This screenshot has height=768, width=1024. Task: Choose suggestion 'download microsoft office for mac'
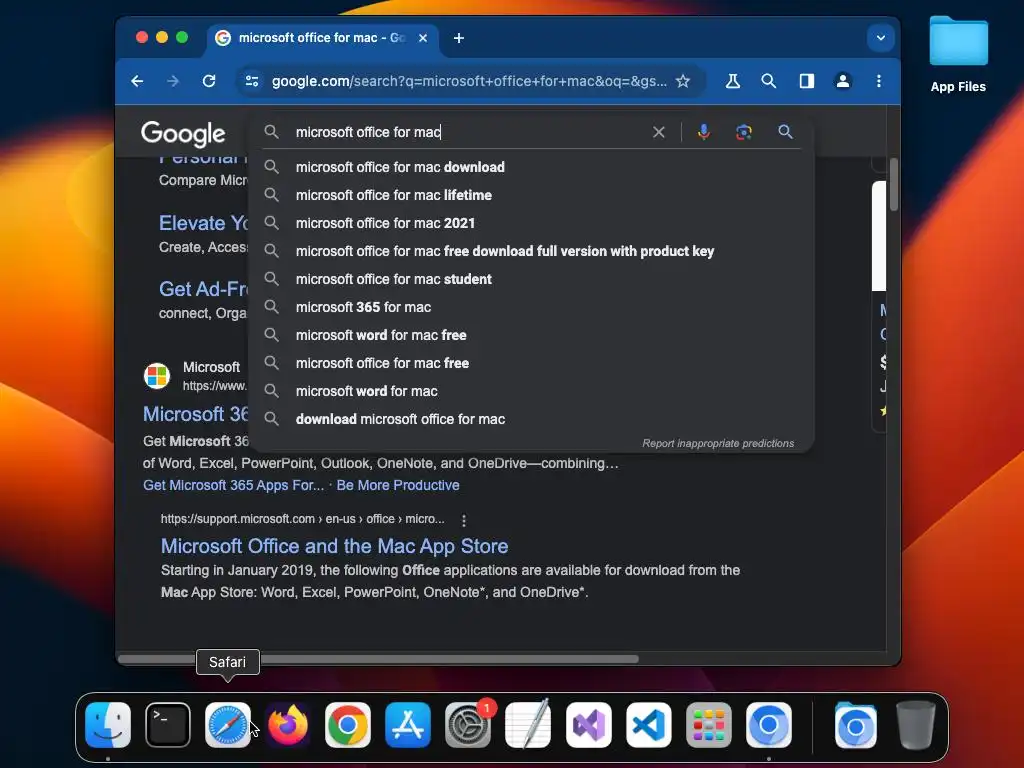[532, 419]
